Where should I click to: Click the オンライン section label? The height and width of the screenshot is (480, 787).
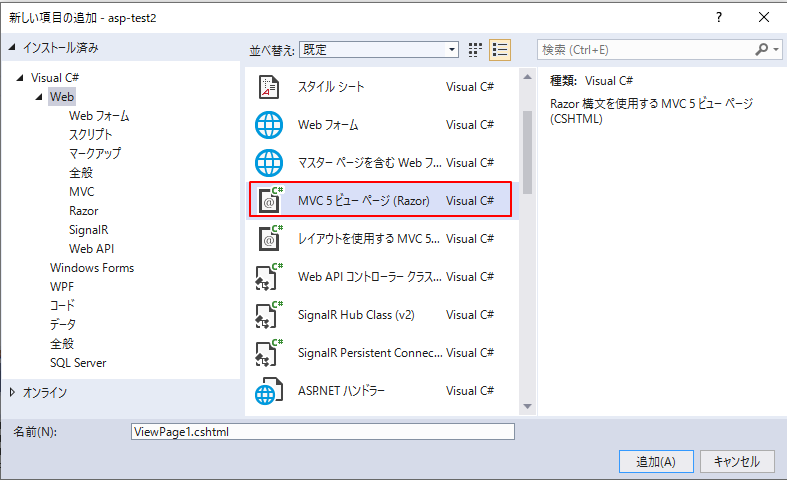tap(45, 393)
